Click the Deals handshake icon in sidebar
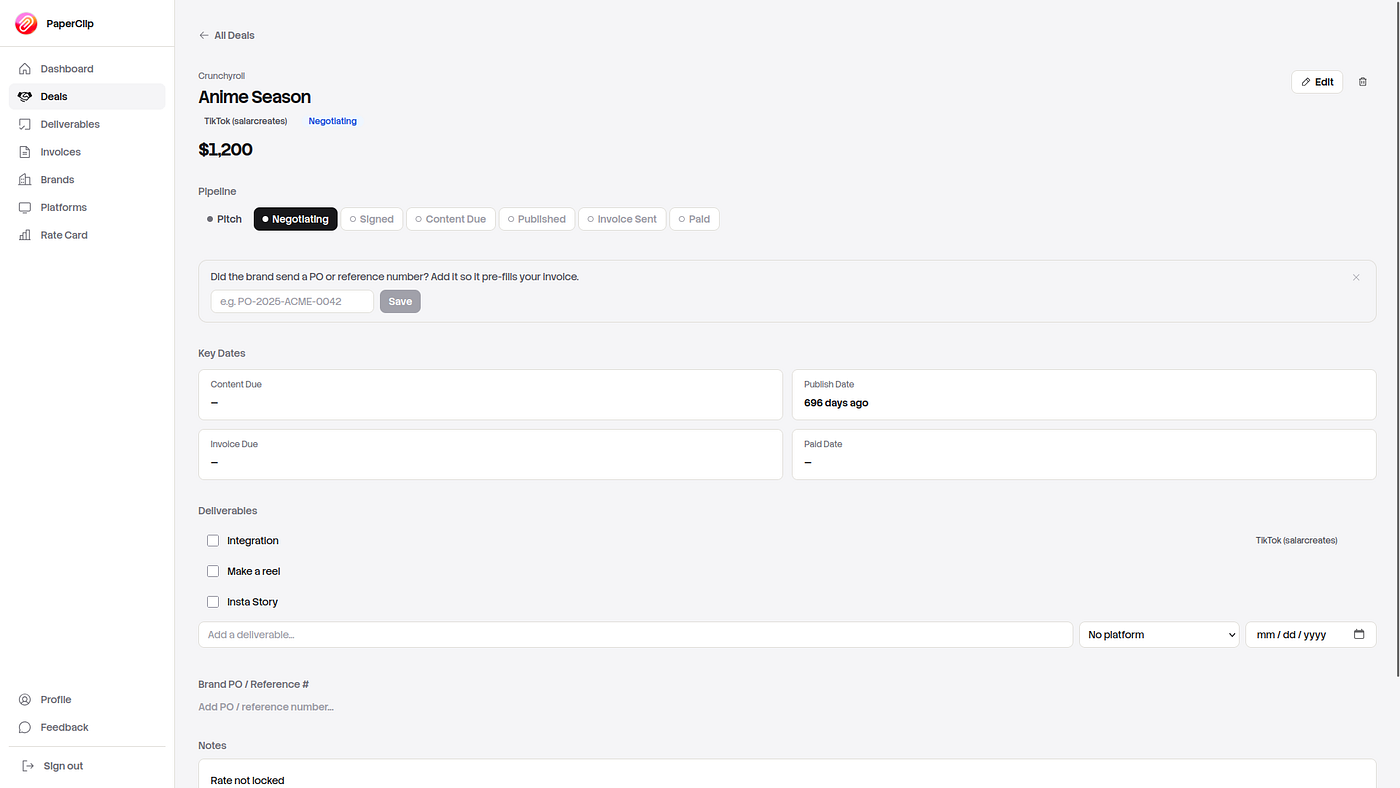 pyautogui.click(x=25, y=97)
